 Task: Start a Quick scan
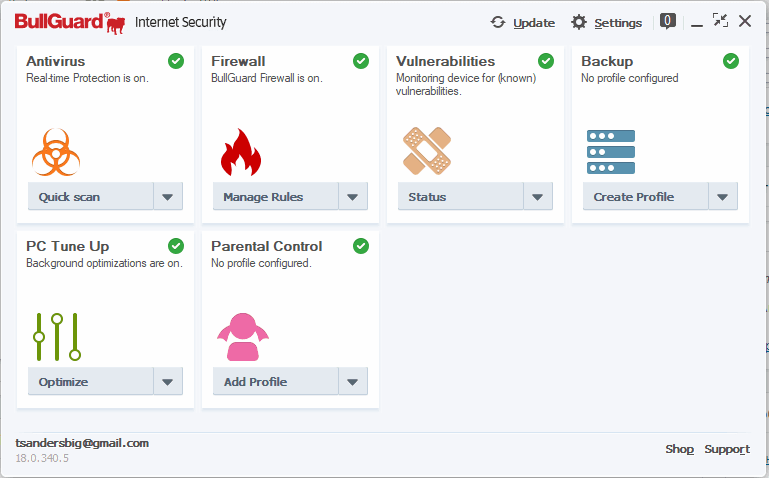click(x=91, y=196)
